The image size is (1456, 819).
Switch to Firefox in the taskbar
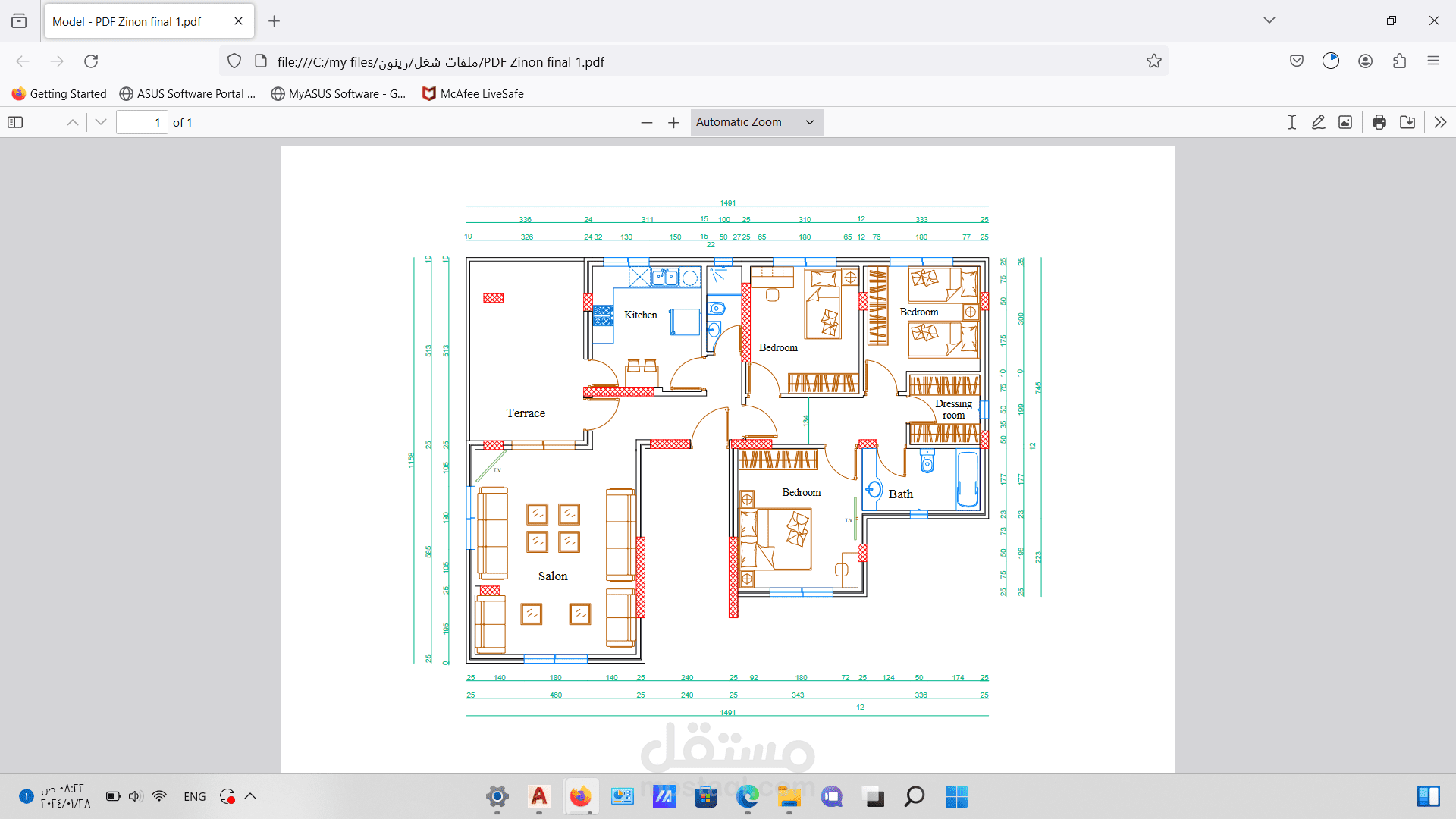(581, 796)
